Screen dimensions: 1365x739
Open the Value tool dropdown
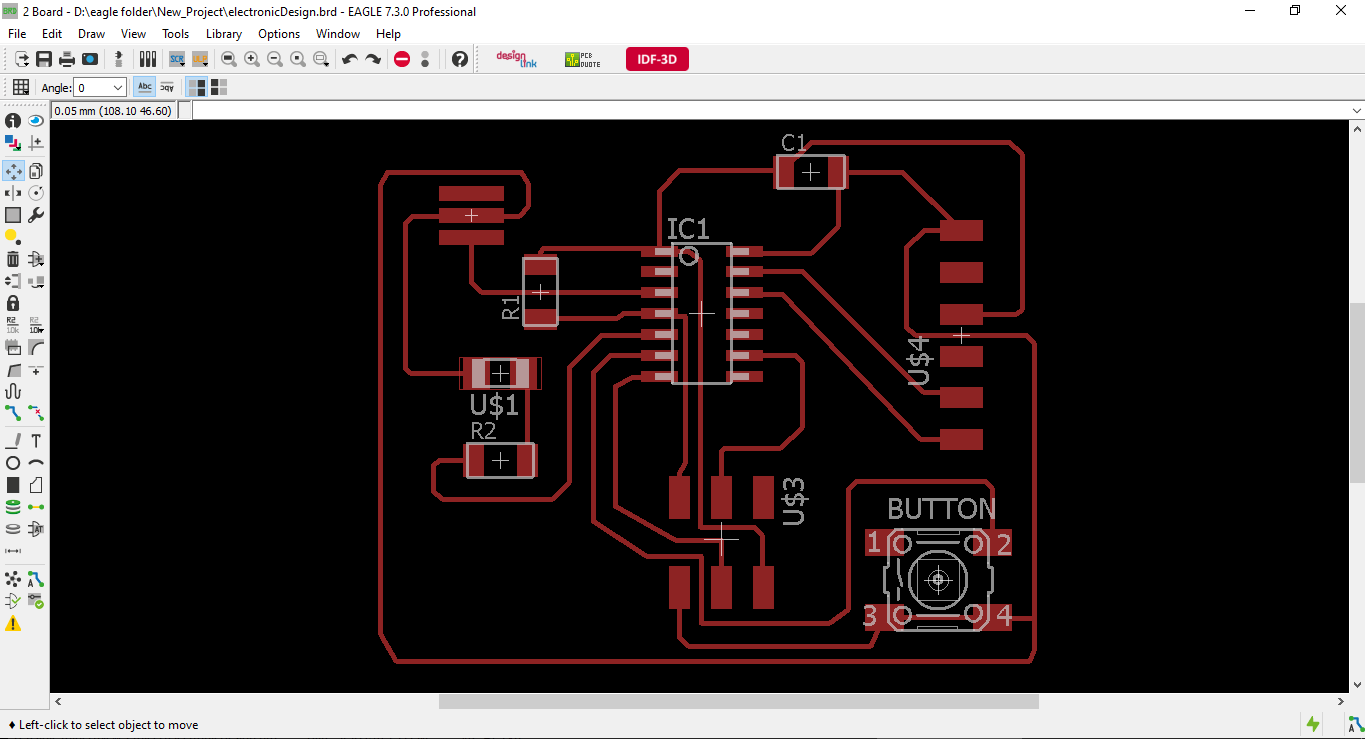pos(36,325)
